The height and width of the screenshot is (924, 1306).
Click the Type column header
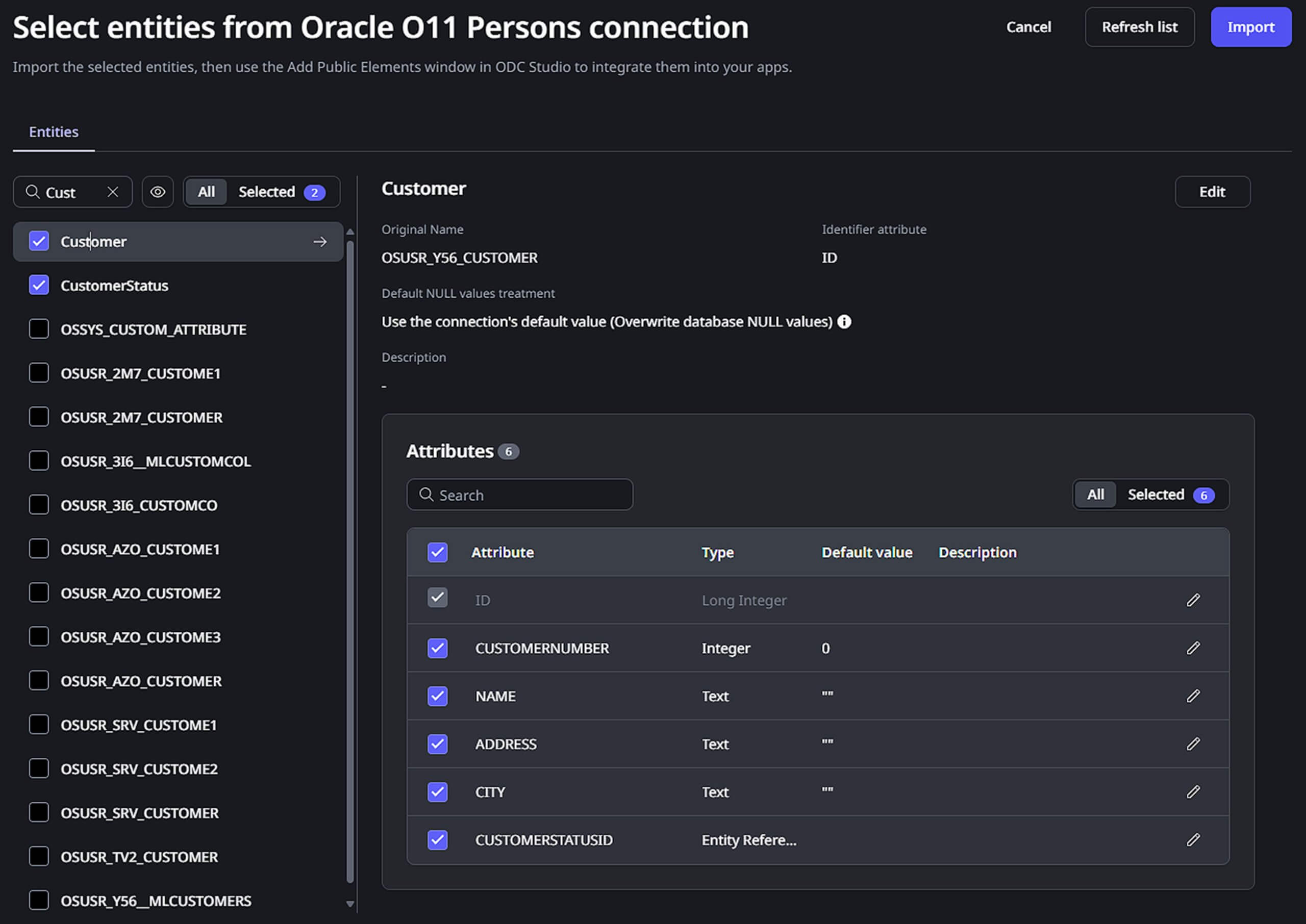click(x=717, y=553)
